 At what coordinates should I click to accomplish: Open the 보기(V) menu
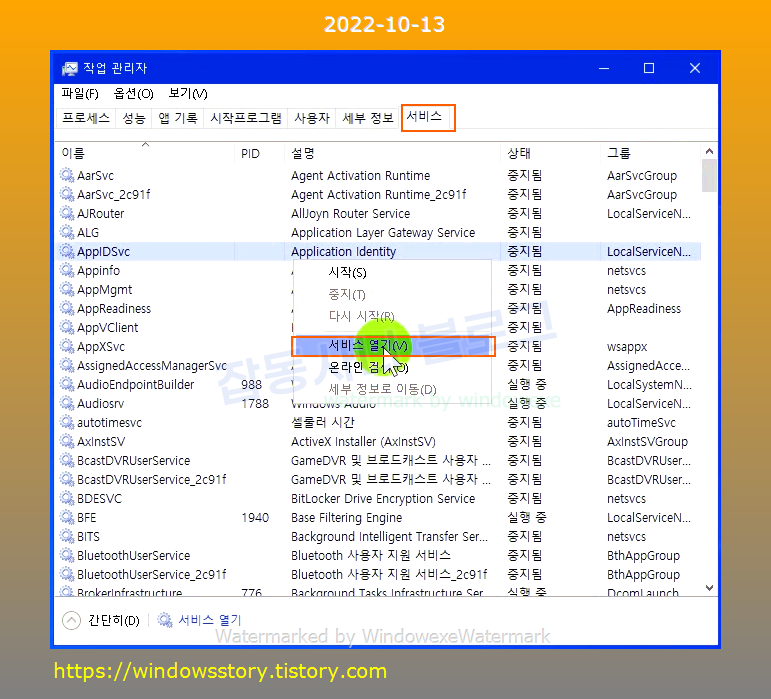(188, 93)
